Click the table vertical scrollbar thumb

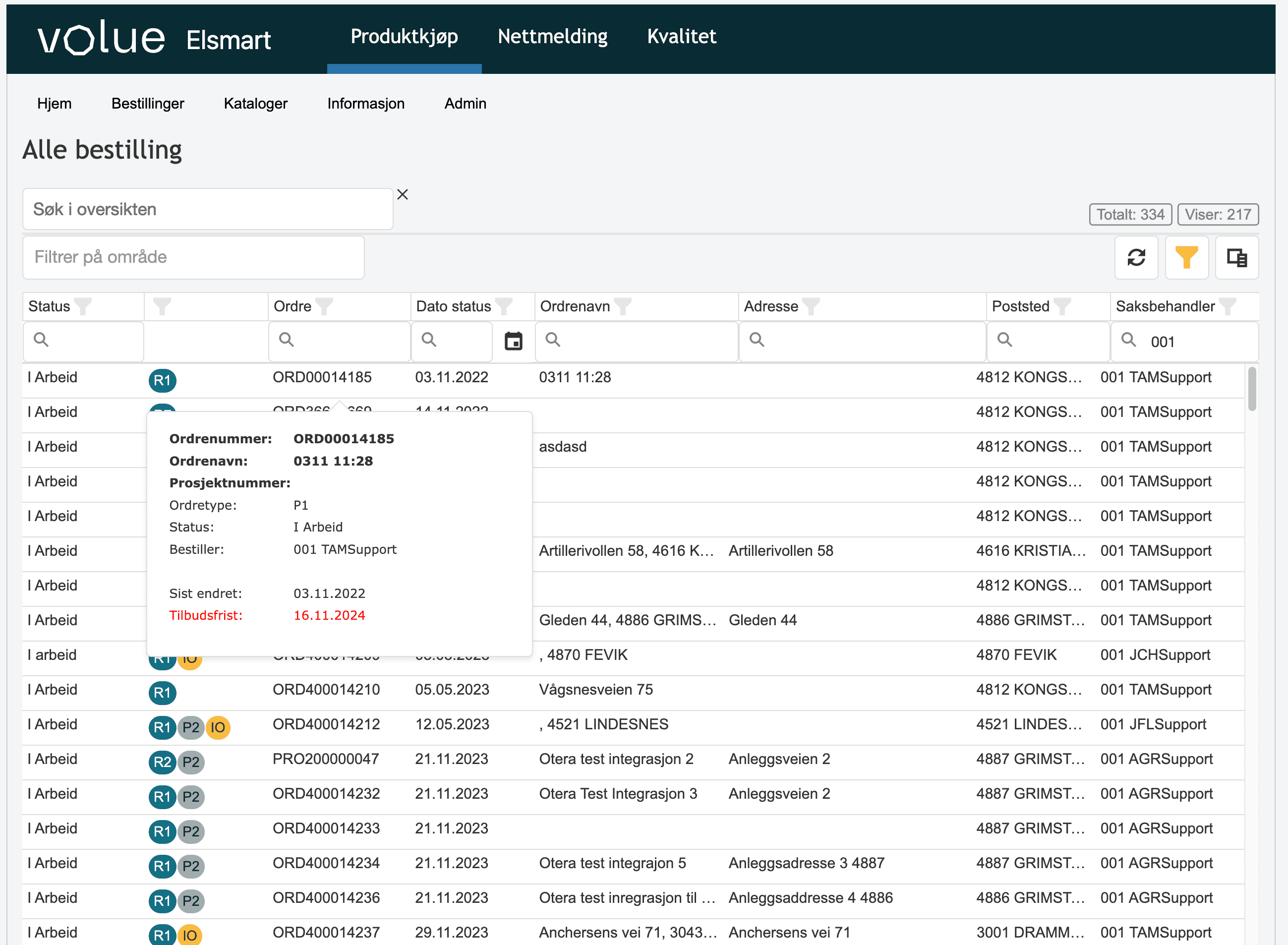[1252, 389]
